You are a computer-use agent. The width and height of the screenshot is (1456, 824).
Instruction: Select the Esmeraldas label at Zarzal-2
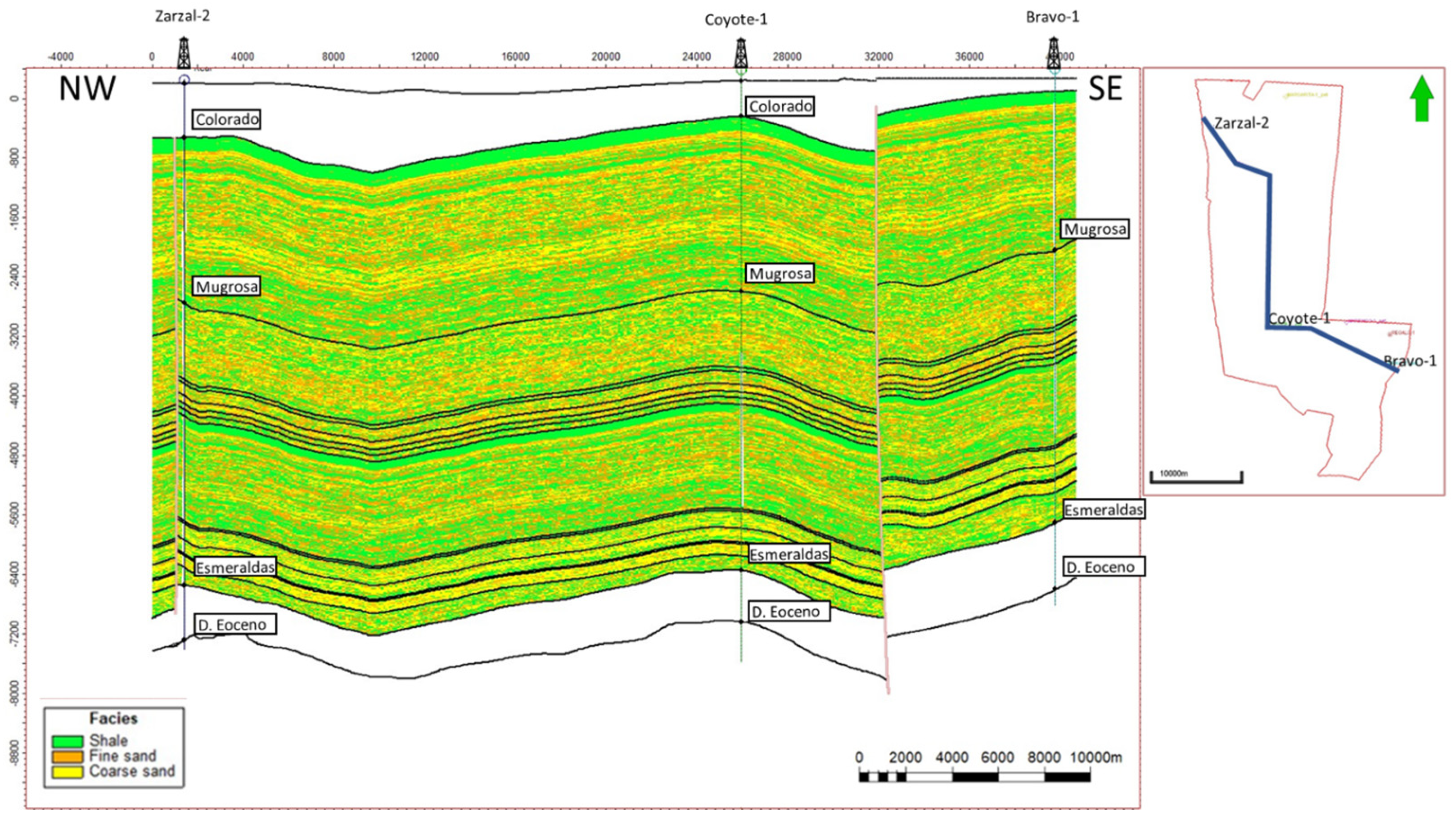[235, 567]
